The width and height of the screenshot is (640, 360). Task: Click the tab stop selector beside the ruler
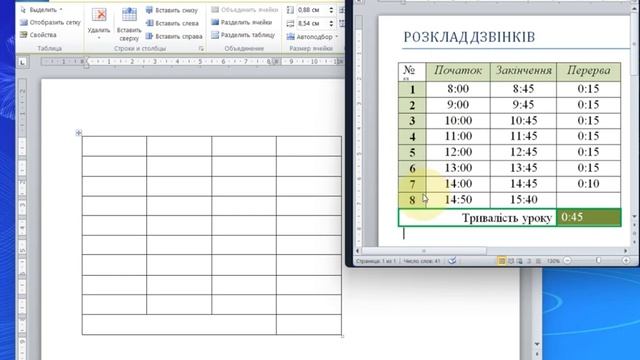pos(22,62)
